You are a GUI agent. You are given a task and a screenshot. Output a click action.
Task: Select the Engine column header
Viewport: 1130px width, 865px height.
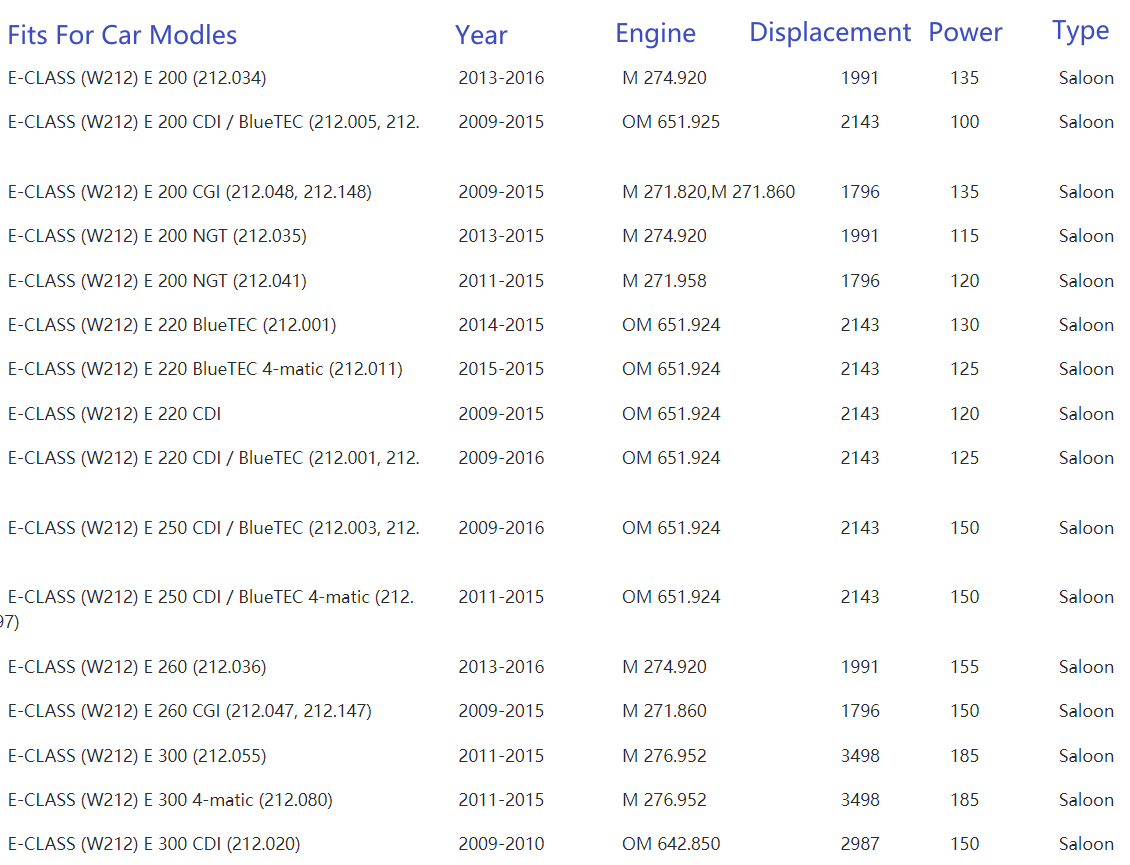[x=655, y=33]
